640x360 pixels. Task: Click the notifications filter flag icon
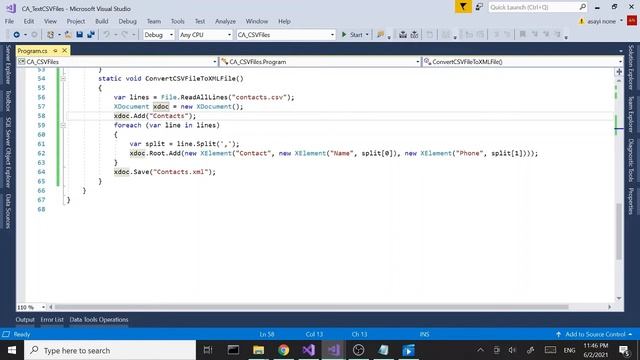[x=463, y=7]
